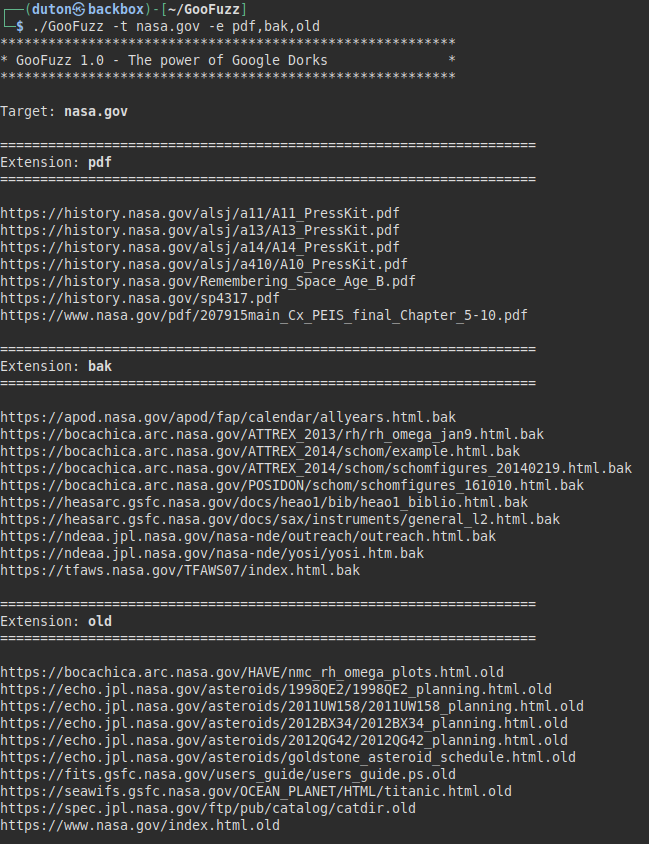Open the goldstone_asteroid_schedule.html.old URL
Image resolution: width=649 pixels, height=844 pixels.
click(288, 757)
